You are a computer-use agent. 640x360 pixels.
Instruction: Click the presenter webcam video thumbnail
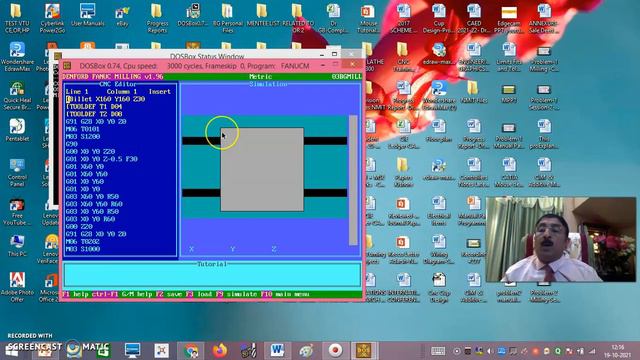(561, 240)
